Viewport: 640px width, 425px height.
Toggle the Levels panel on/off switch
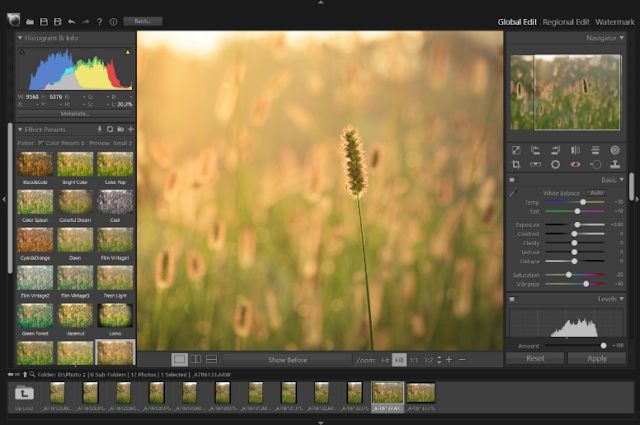pyautogui.click(x=513, y=299)
